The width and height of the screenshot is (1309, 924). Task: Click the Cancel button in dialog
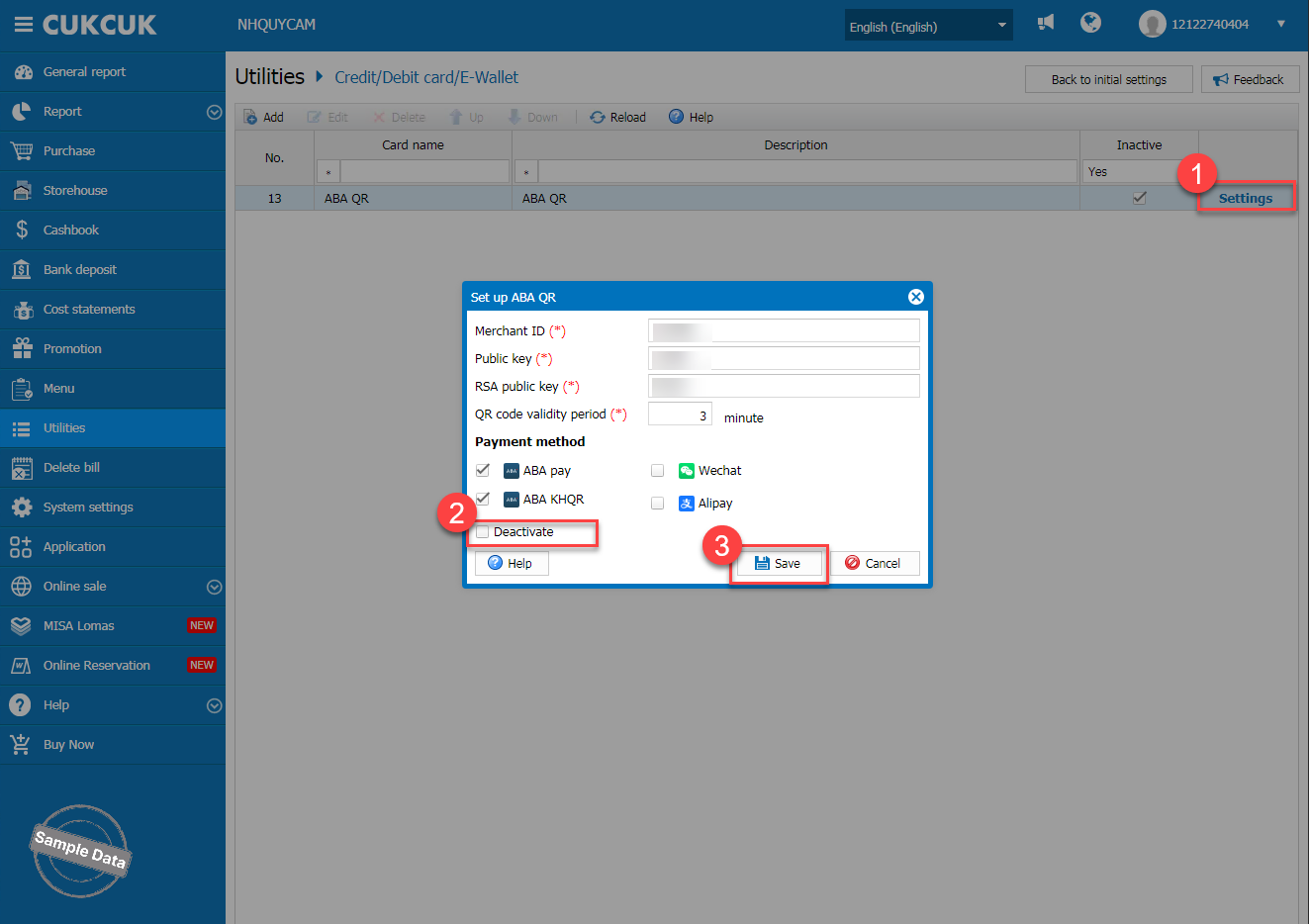click(875, 563)
